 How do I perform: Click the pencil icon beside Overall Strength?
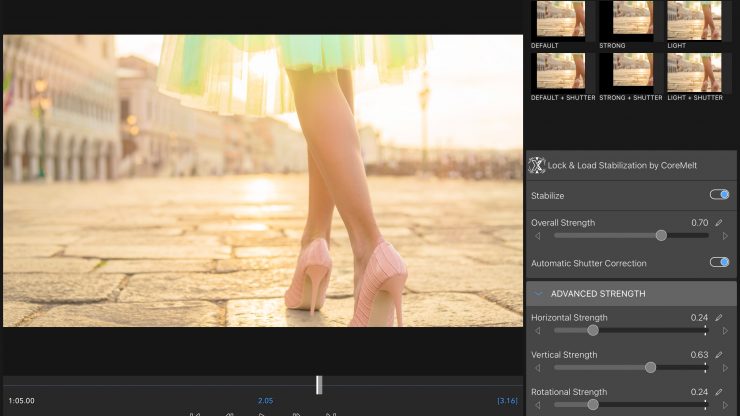pyautogui.click(x=718, y=222)
